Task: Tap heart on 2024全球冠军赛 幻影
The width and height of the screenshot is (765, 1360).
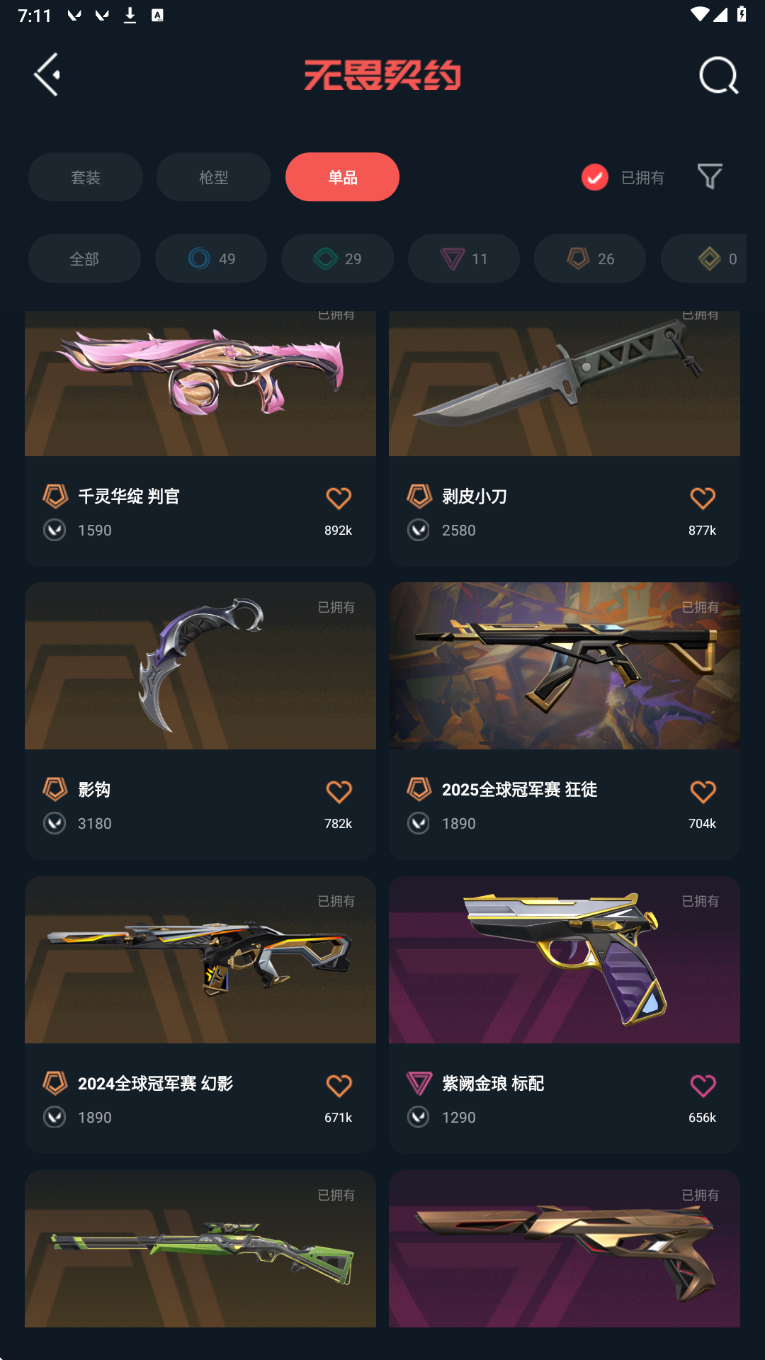Action: [x=339, y=1086]
